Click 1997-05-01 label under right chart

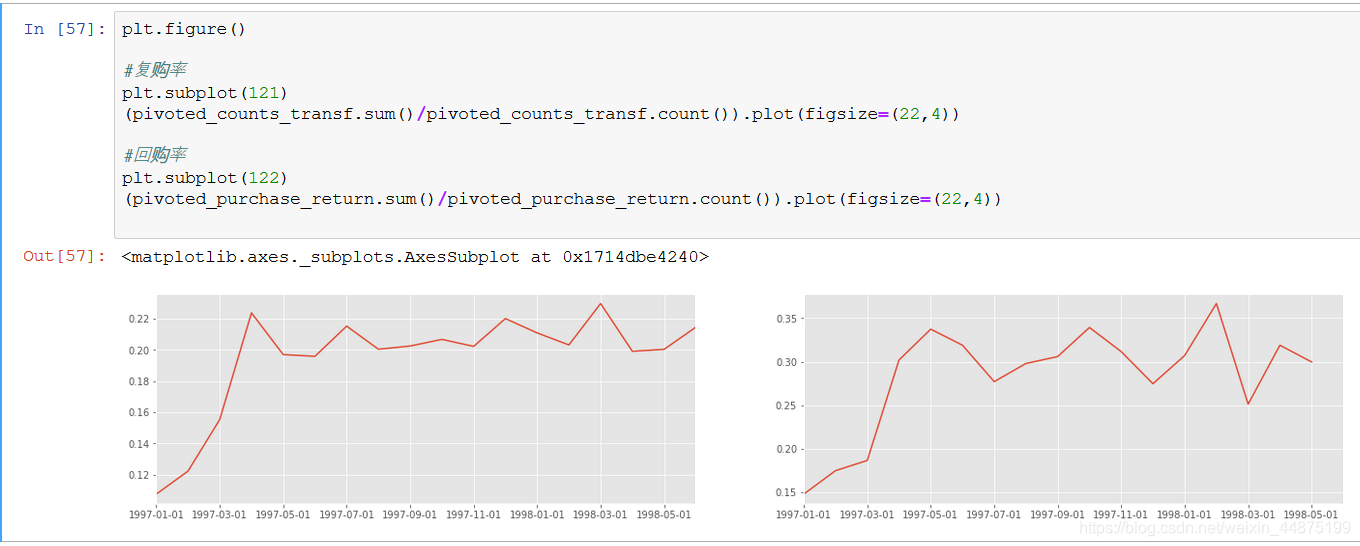[x=931, y=515]
